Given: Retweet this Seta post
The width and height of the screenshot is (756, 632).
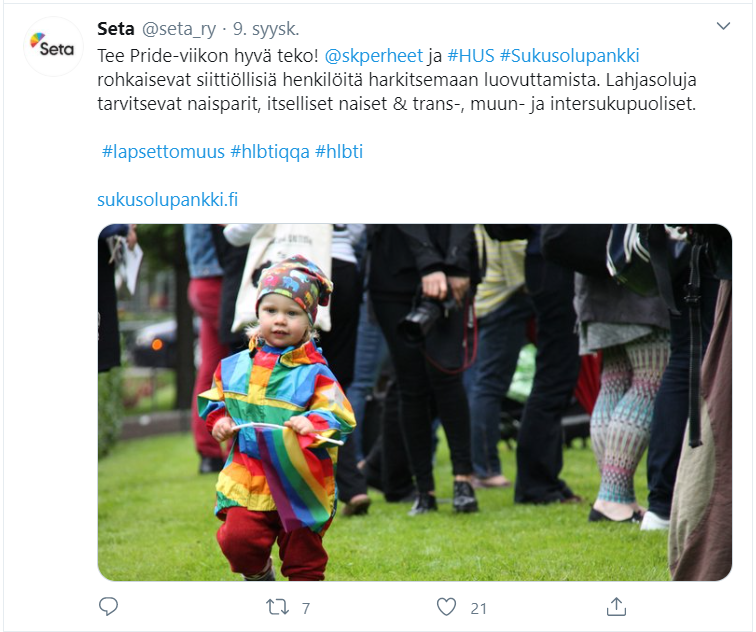Looking at the screenshot, I should click(278, 607).
